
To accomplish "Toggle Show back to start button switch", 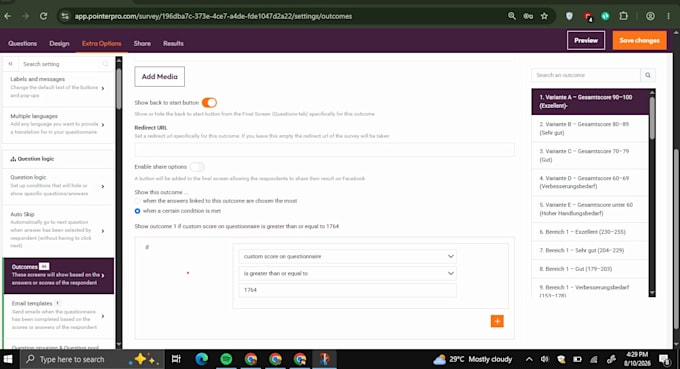I will [209, 102].
